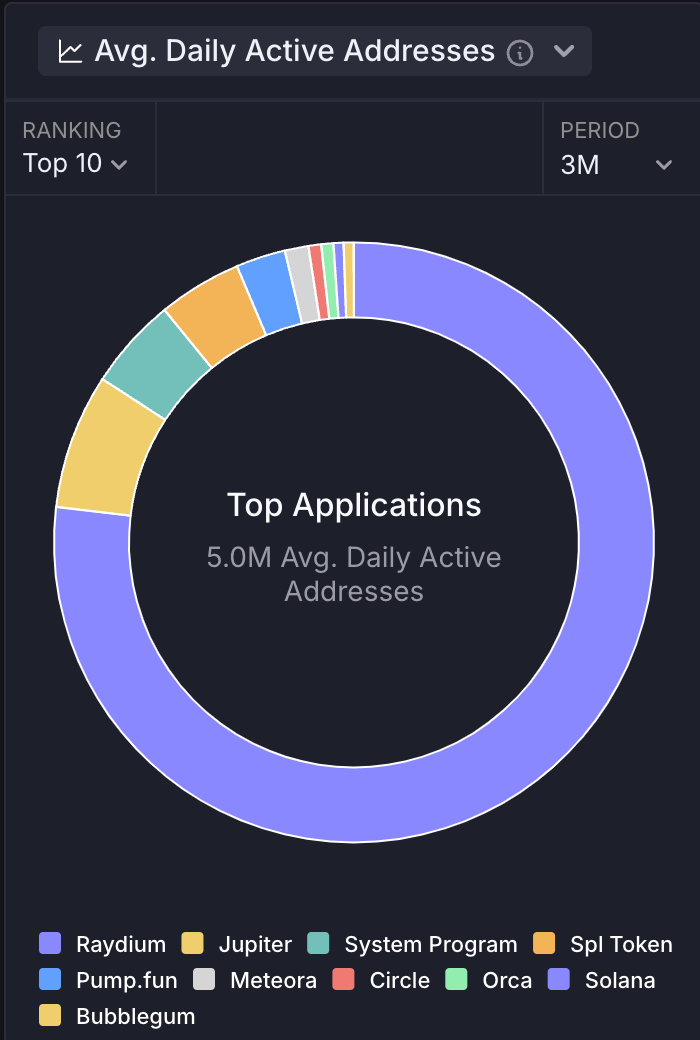Toggle Circle legend color swatch
Screen dimensions: 700x1040
pos(343,979)
